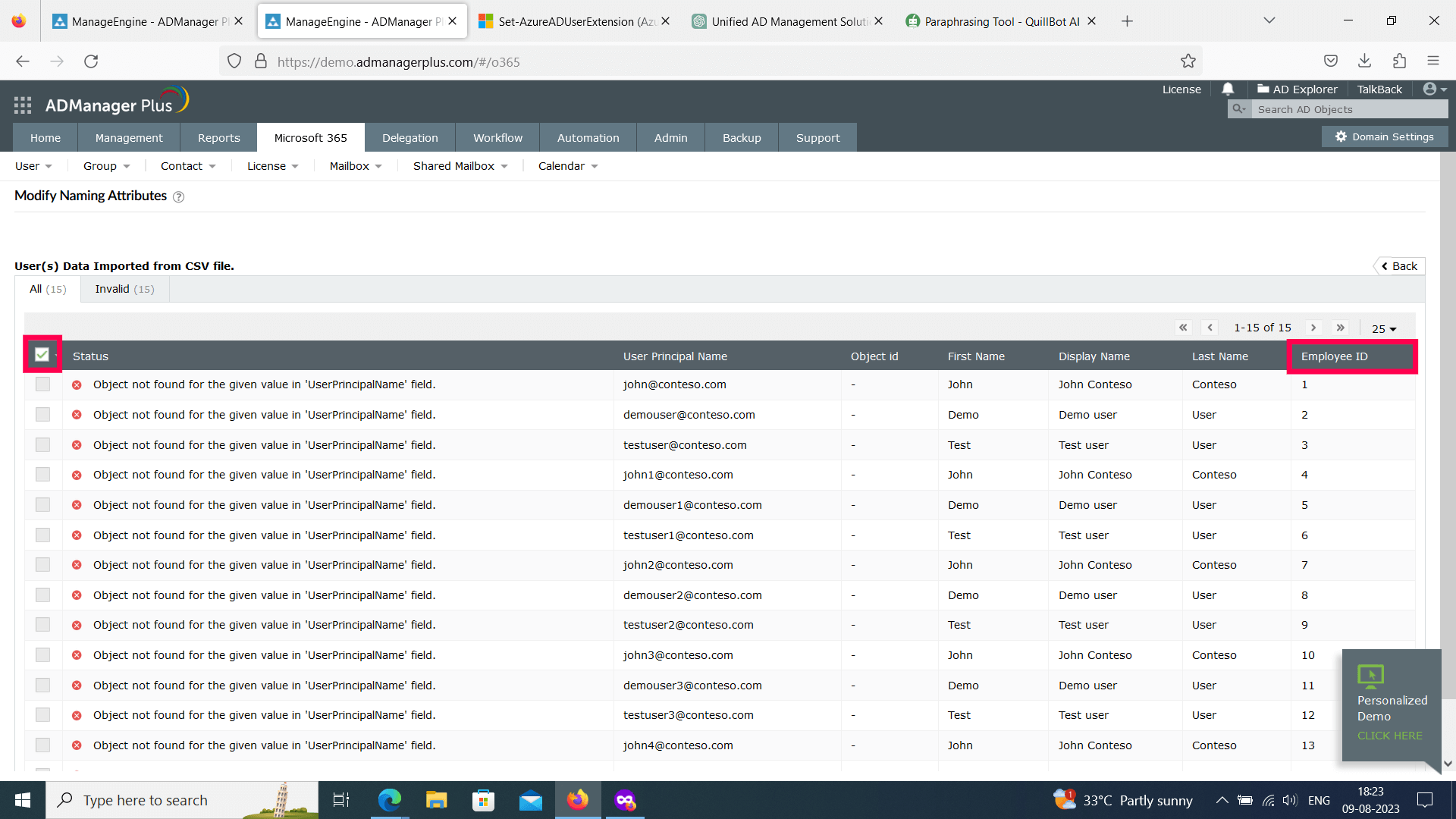Click the help icon beside Modify Naming Attributes
The image size is (1456, 819).
(179, 197)
